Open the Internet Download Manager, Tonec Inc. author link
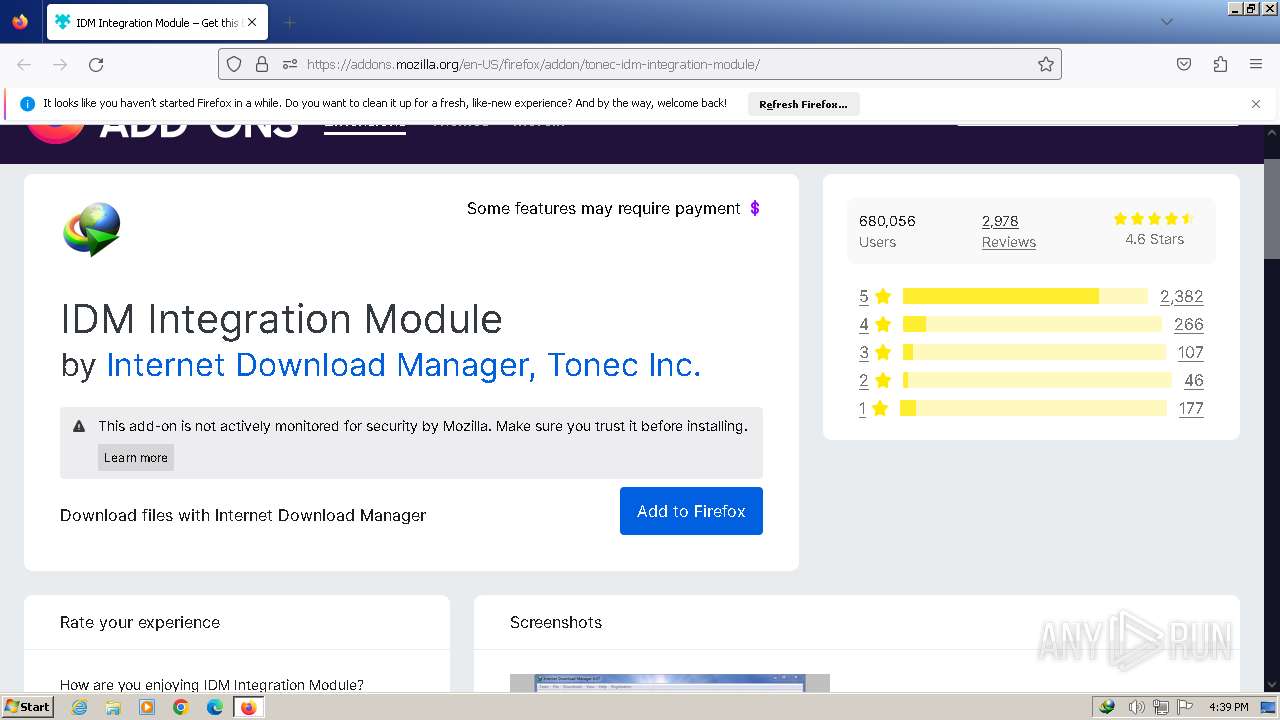The width and height of the screenshot is (1280, 720). pyautogui.click(x=403, y=365)
